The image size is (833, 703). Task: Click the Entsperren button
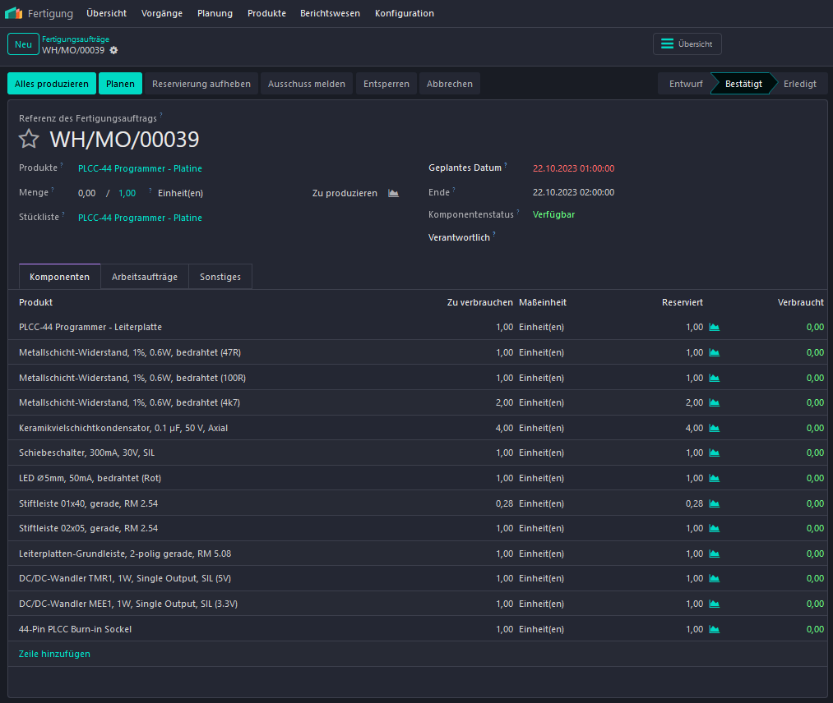386,84
